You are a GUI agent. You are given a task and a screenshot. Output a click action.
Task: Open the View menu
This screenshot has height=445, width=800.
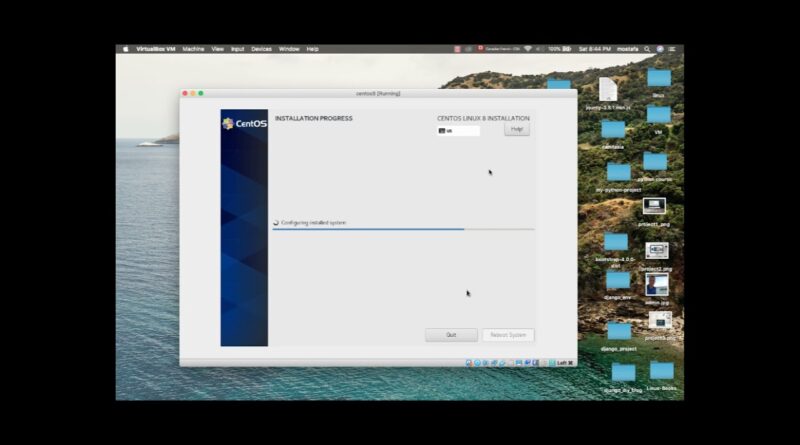(218, 49)
